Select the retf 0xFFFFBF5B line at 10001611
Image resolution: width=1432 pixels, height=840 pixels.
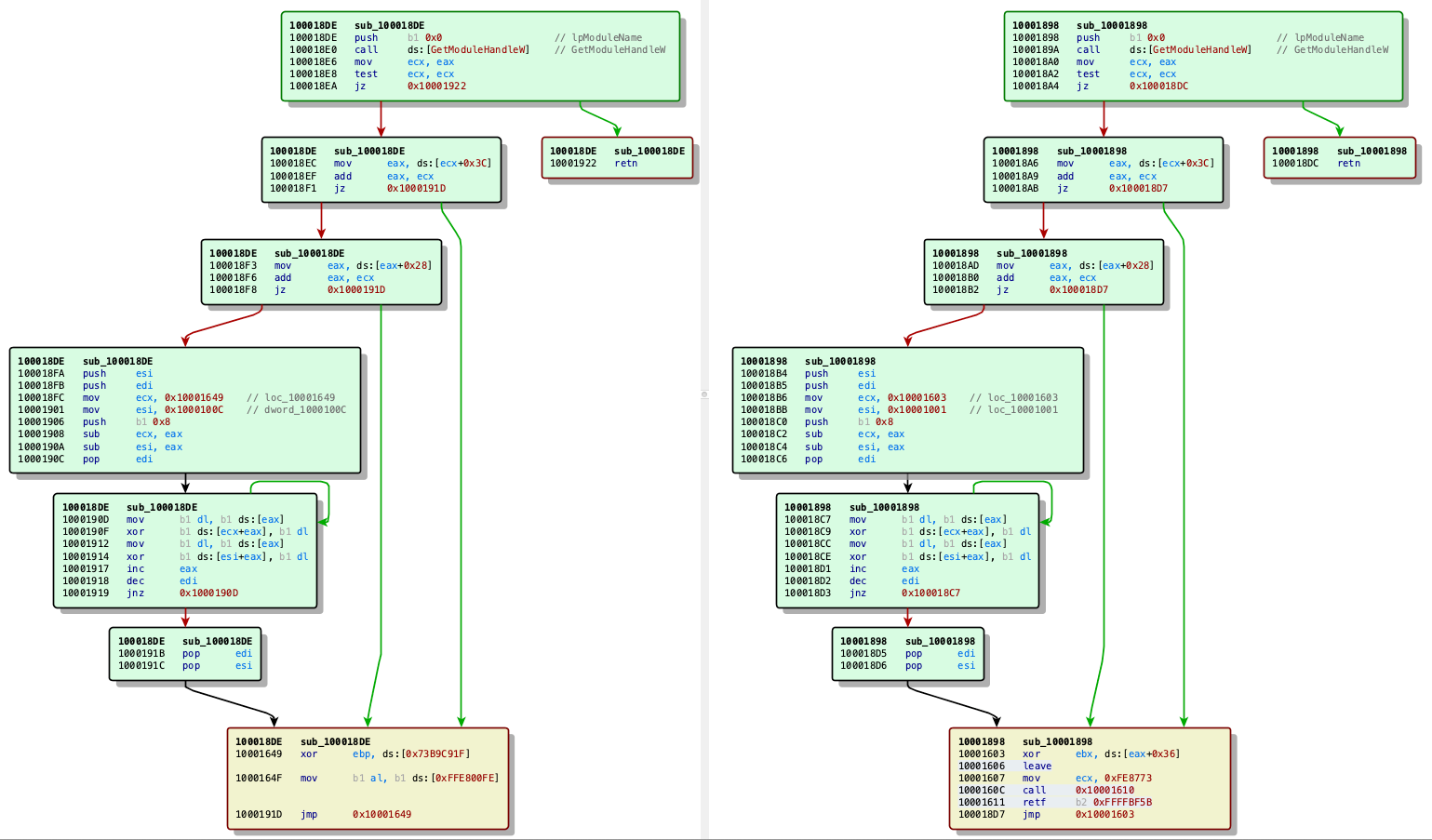pos(1055,803)
